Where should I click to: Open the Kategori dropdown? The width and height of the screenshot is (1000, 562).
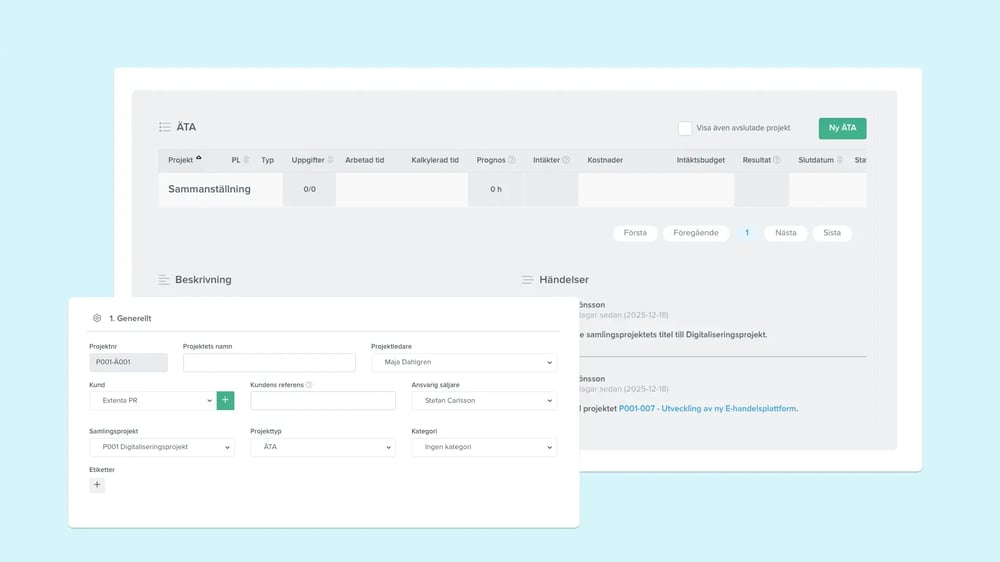tap(484, 447)
